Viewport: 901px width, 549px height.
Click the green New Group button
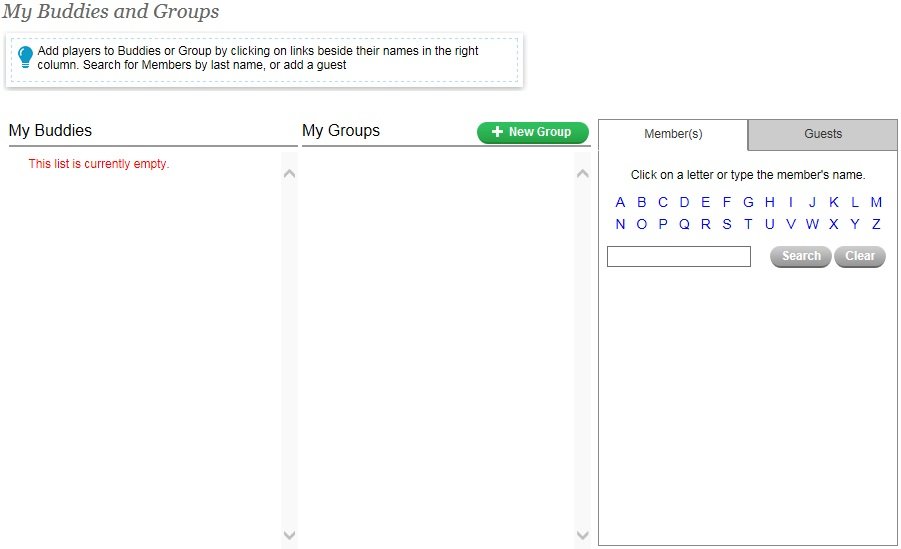pos(532,132)
